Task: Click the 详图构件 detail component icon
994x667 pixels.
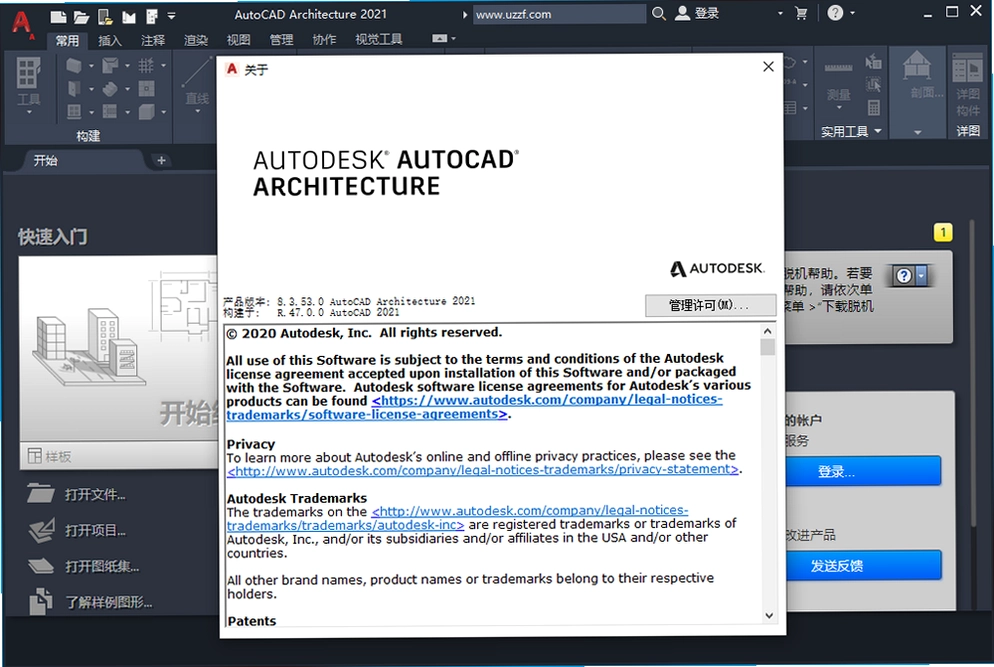Action: (x=967, y=67)
